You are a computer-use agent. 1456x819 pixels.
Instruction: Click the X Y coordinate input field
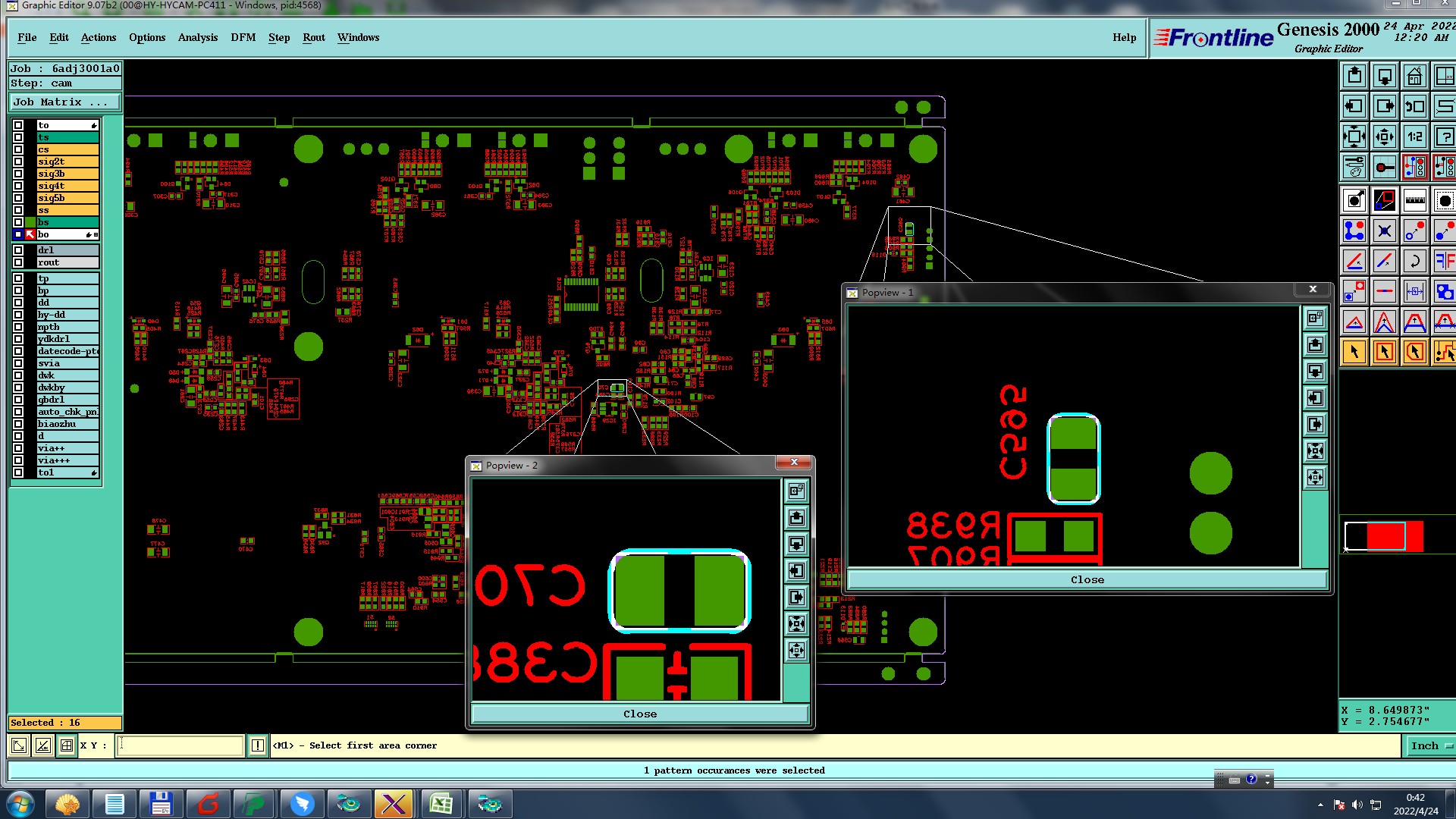(x=180, y=745)
